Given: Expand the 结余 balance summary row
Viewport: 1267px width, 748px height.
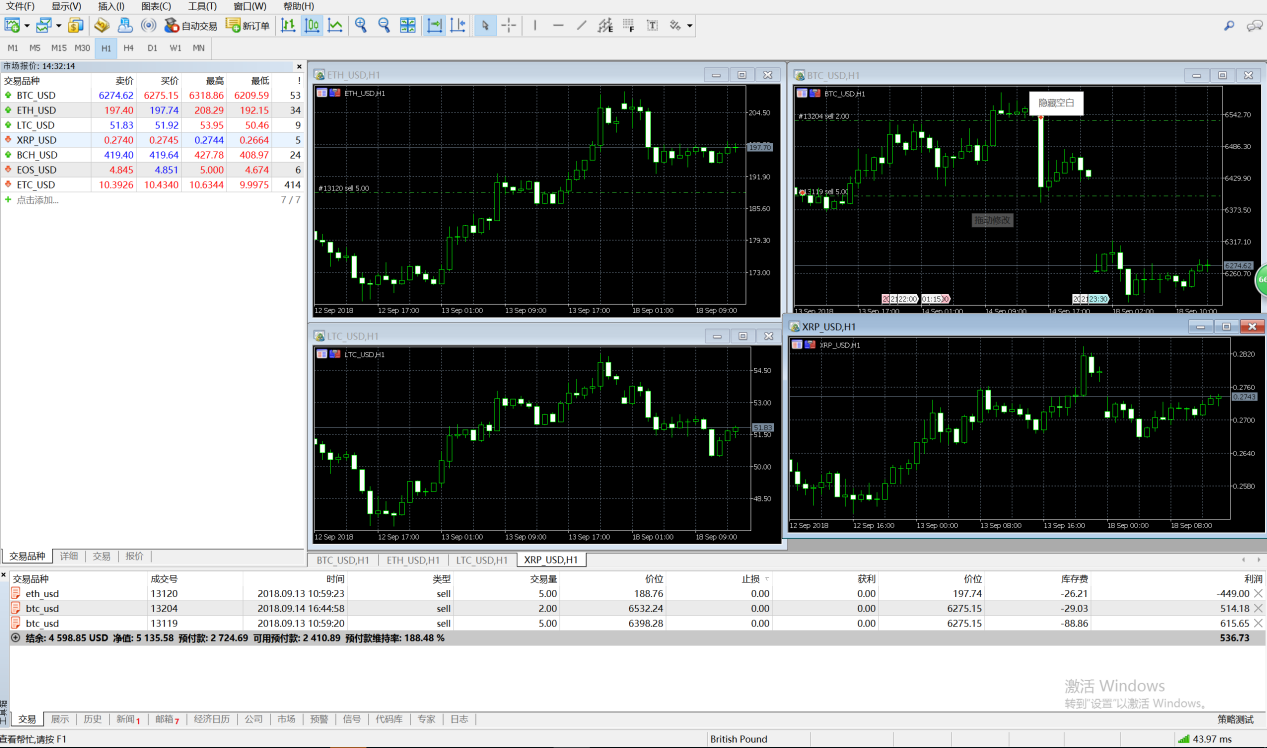Looking at the screenshot, I should click(x=15, y=637).
